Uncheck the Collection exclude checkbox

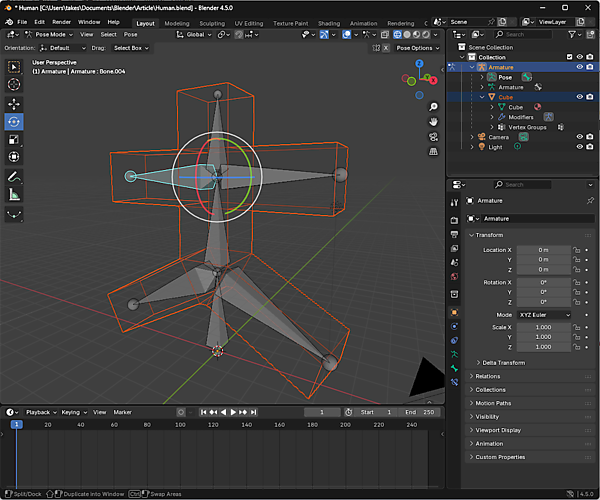click(x=569, y=57)
